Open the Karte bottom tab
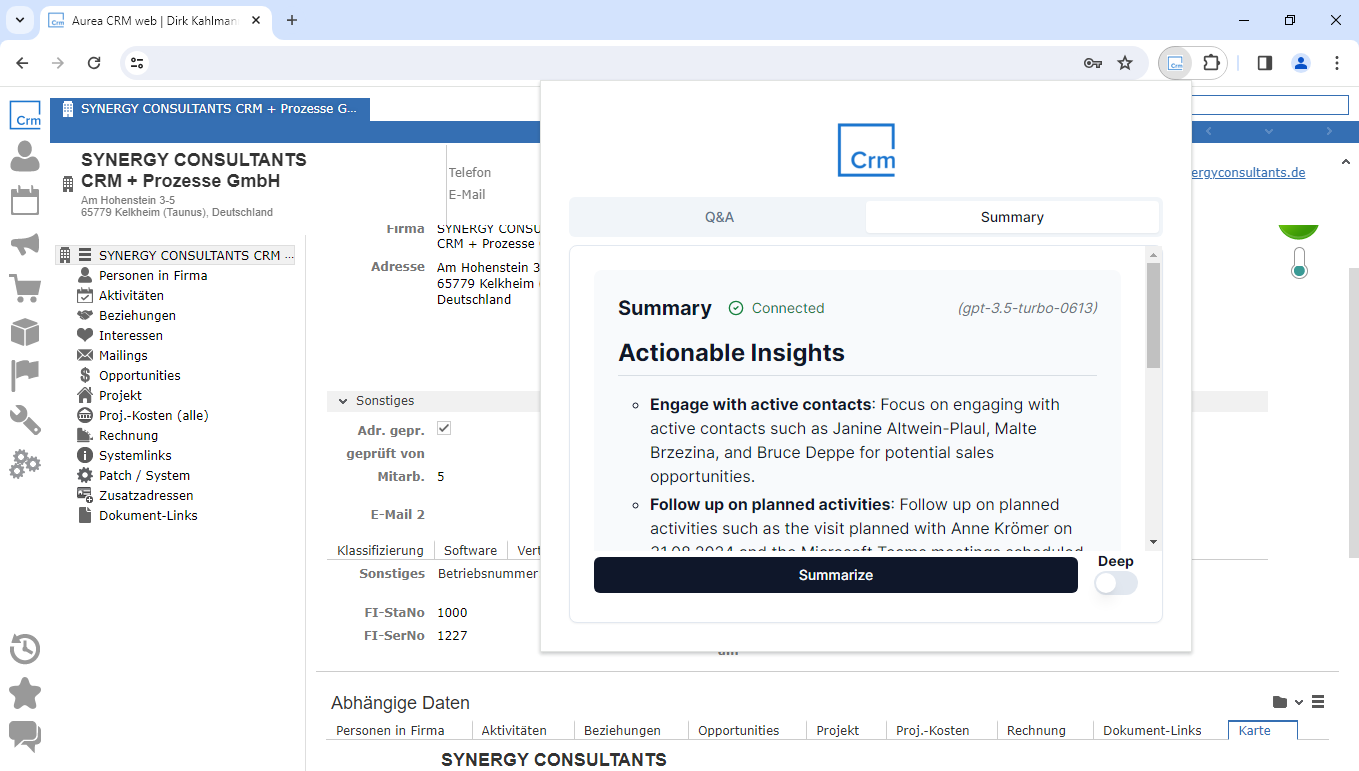Screen dimensions: 1359x771 point(1262,730)
